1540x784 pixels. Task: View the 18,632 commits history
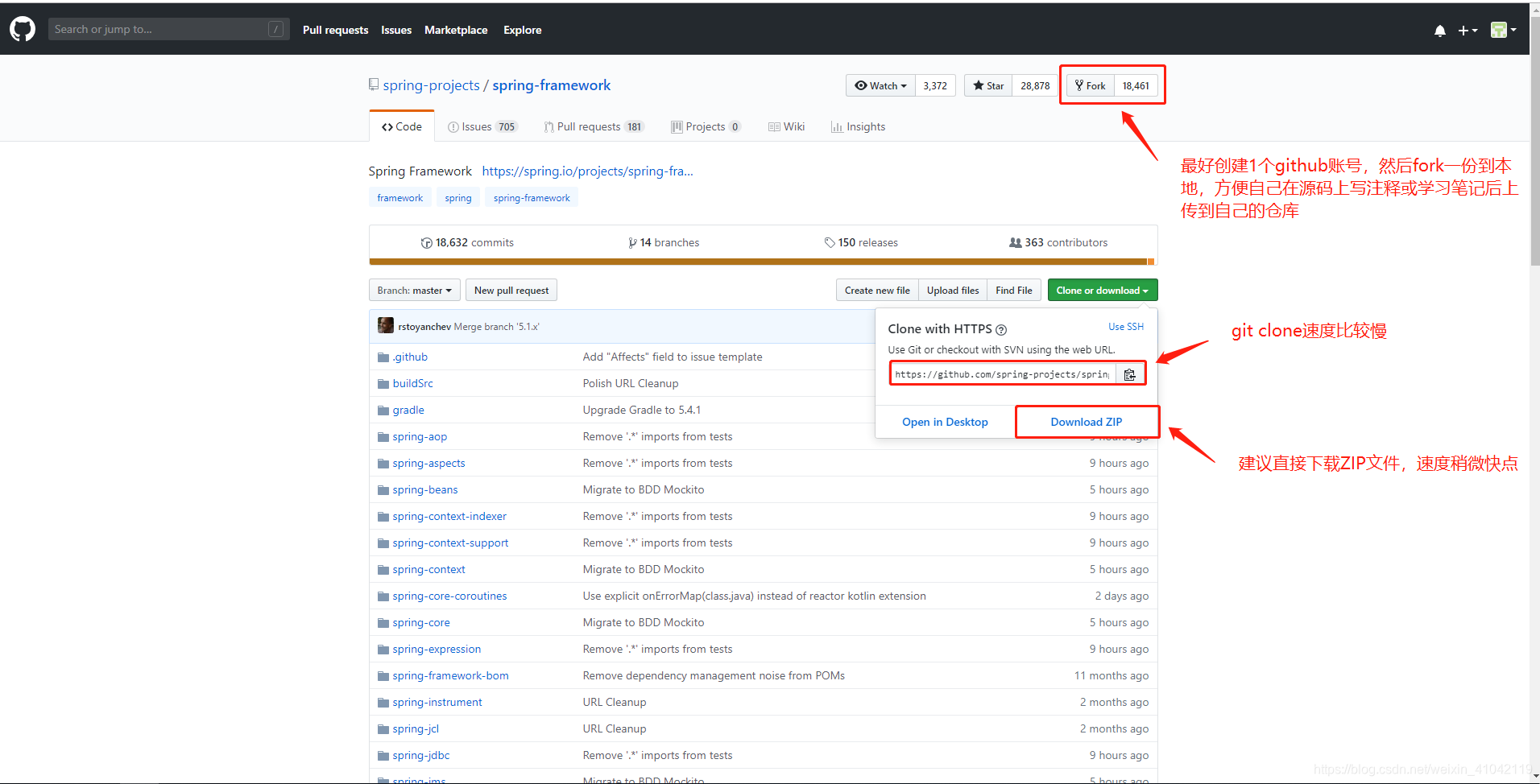tap(467, 242)
